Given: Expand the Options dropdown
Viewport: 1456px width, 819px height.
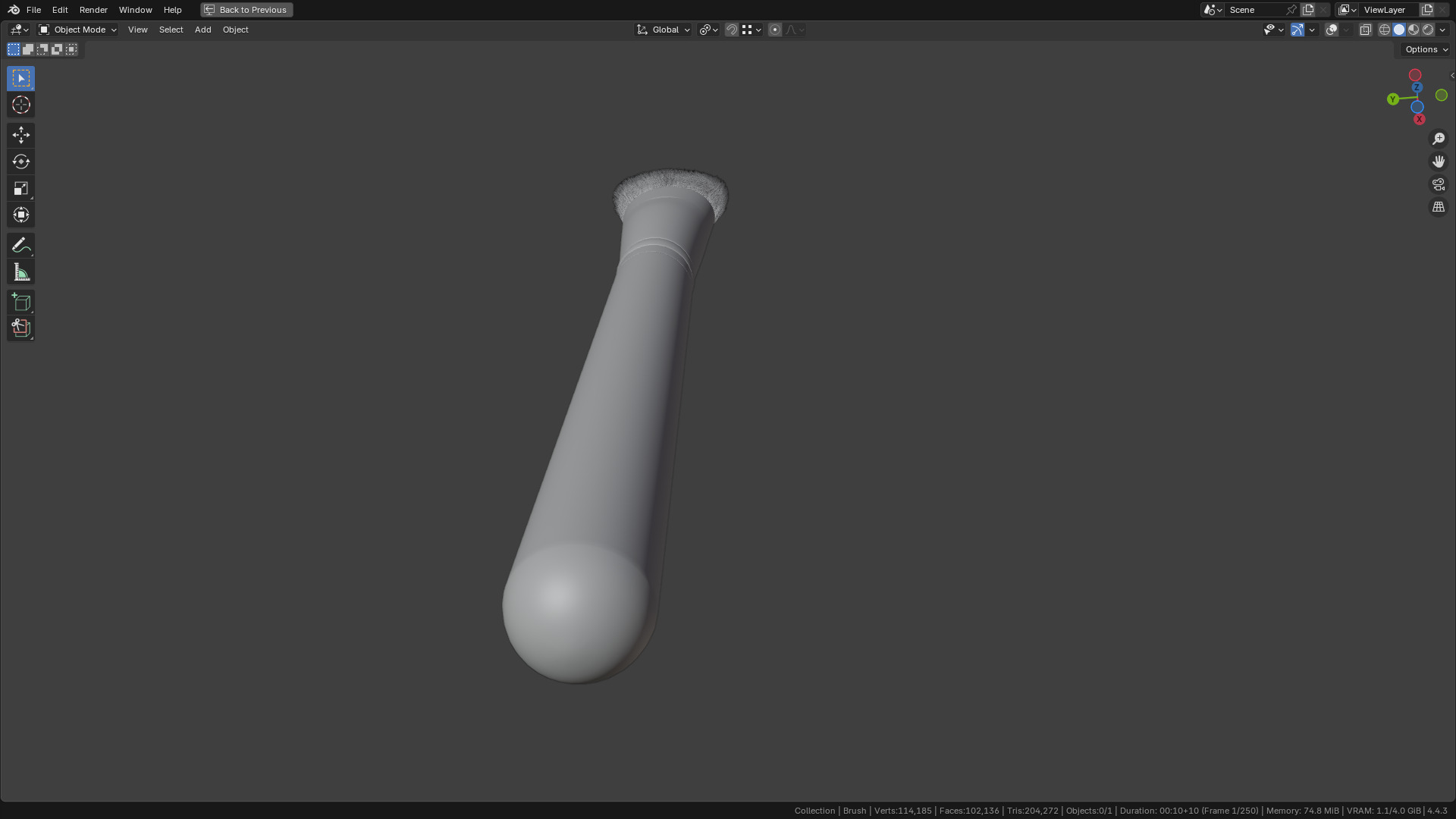Looking at the screenshot, I should pyautogui.click(x=1426, y=49).
